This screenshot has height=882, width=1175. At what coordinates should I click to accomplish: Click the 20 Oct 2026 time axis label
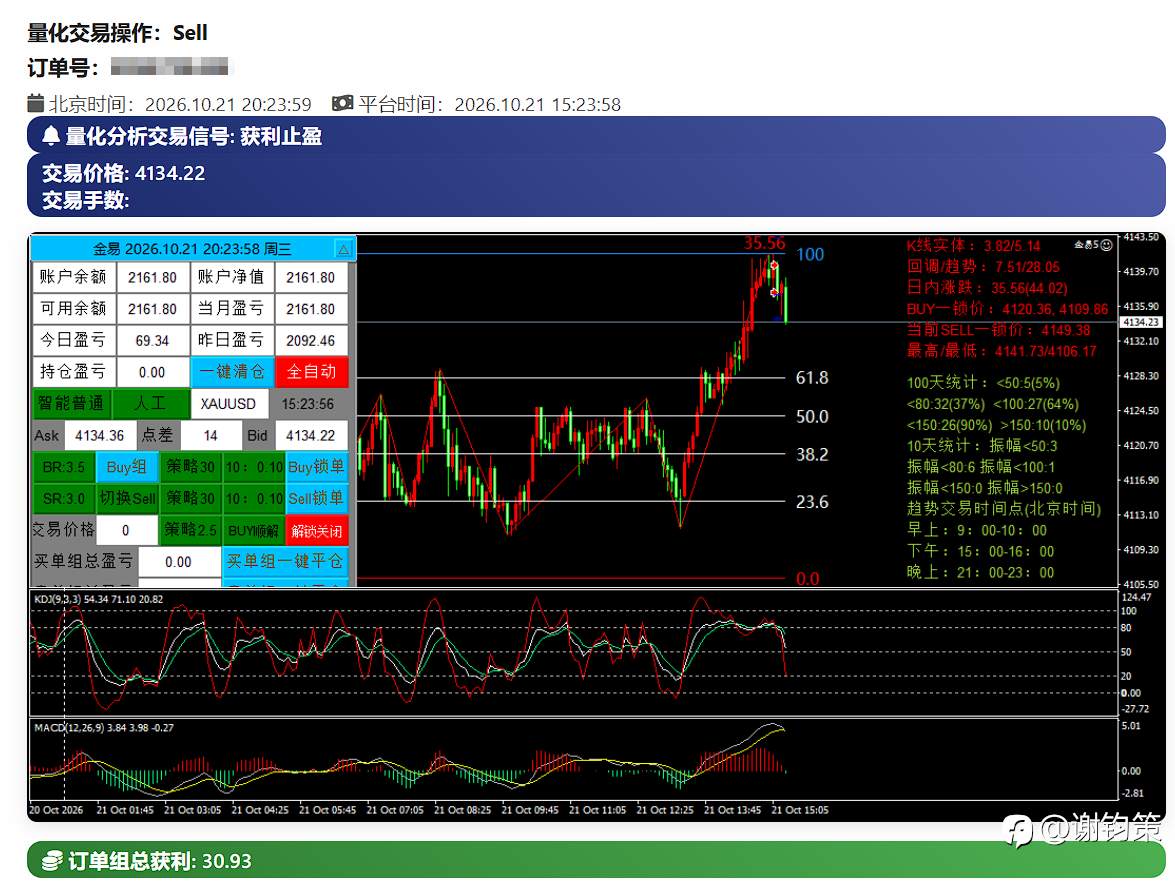tap(56, 810)
